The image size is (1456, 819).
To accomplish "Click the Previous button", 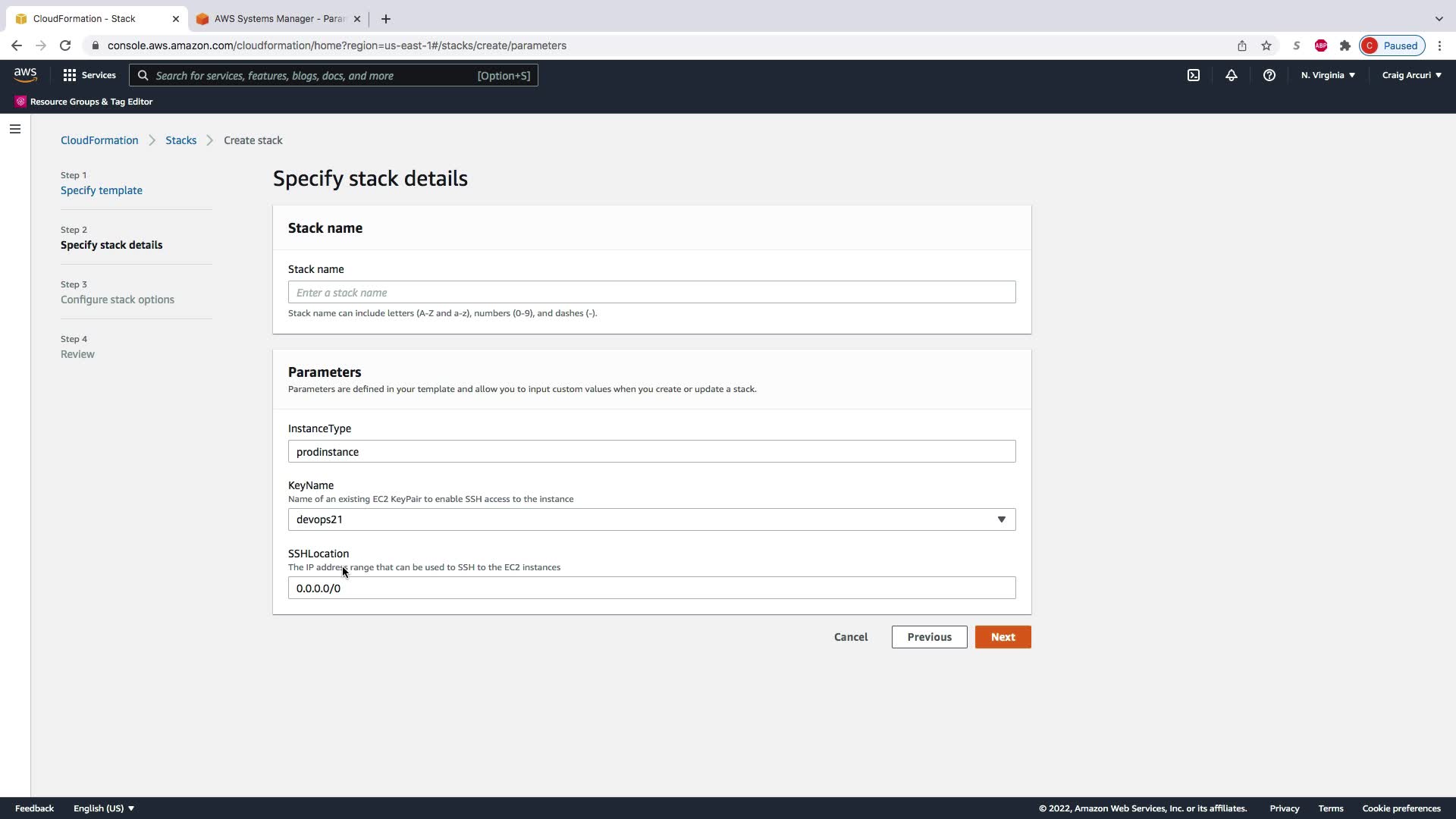I will click(x=929, y=637).
